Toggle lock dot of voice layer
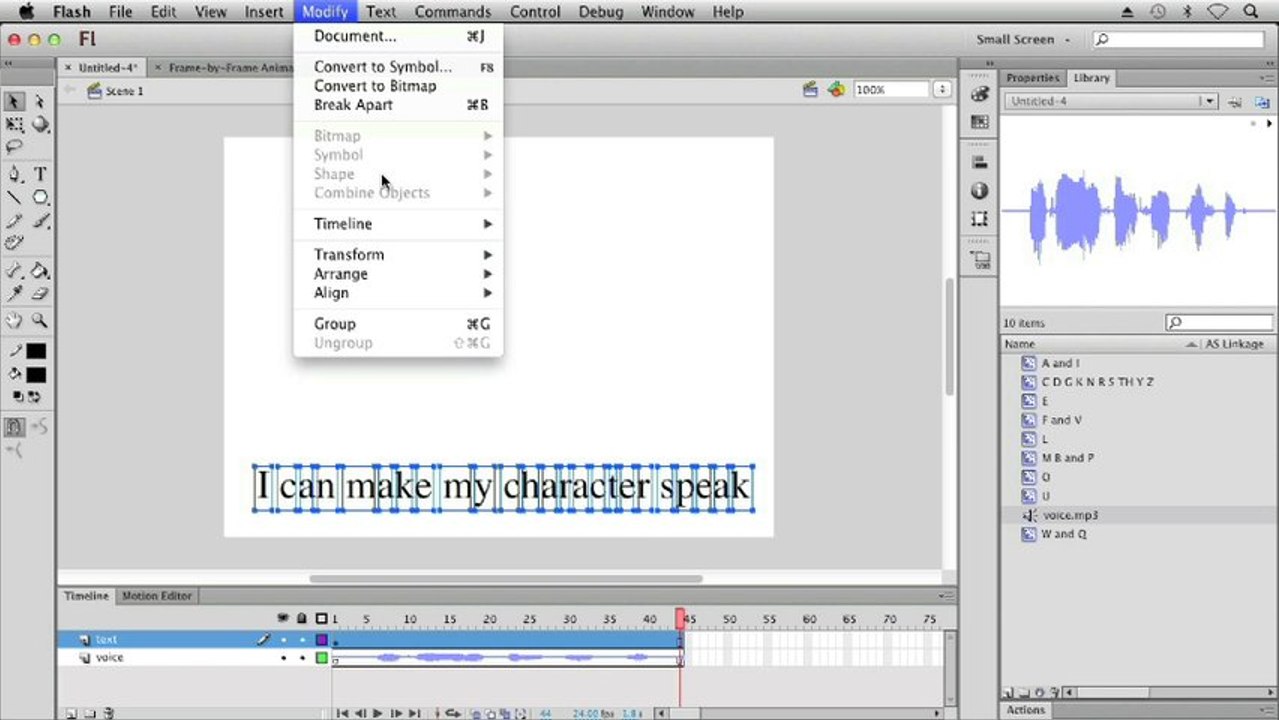The image size is (1279, 720). click(x=302, y=658)
